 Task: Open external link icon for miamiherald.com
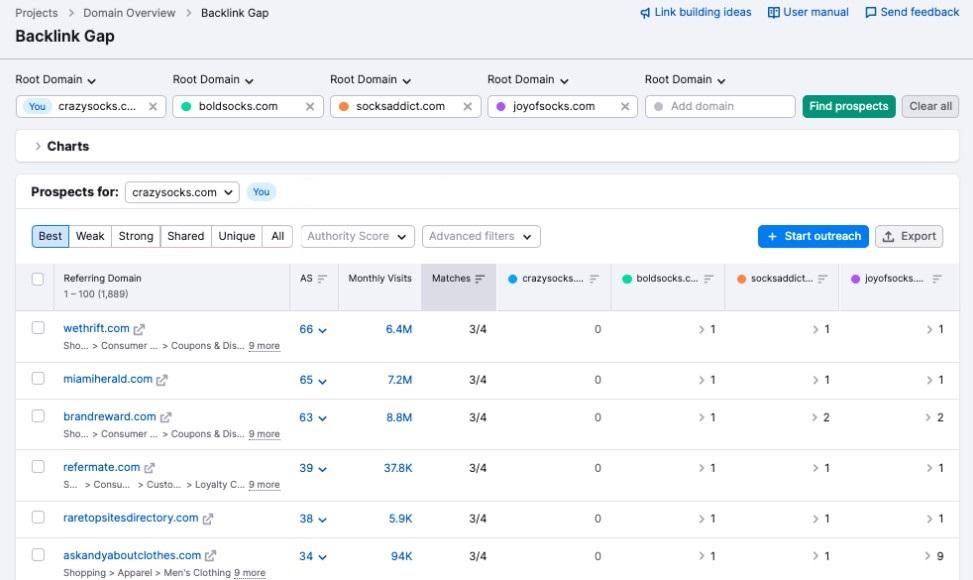click(x=162, y=380)
